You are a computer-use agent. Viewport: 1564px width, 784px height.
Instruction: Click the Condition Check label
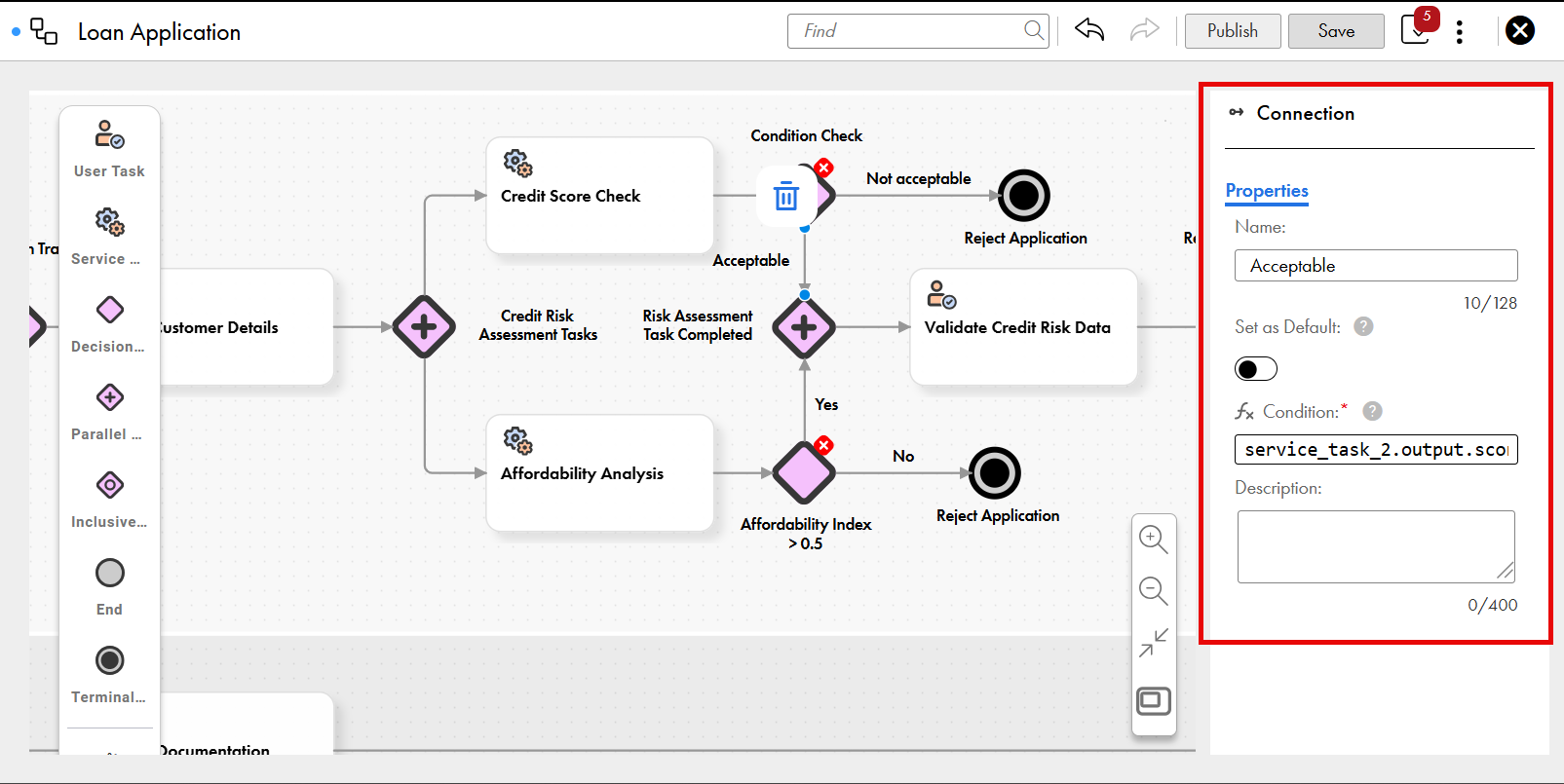(x=806, y=135)
